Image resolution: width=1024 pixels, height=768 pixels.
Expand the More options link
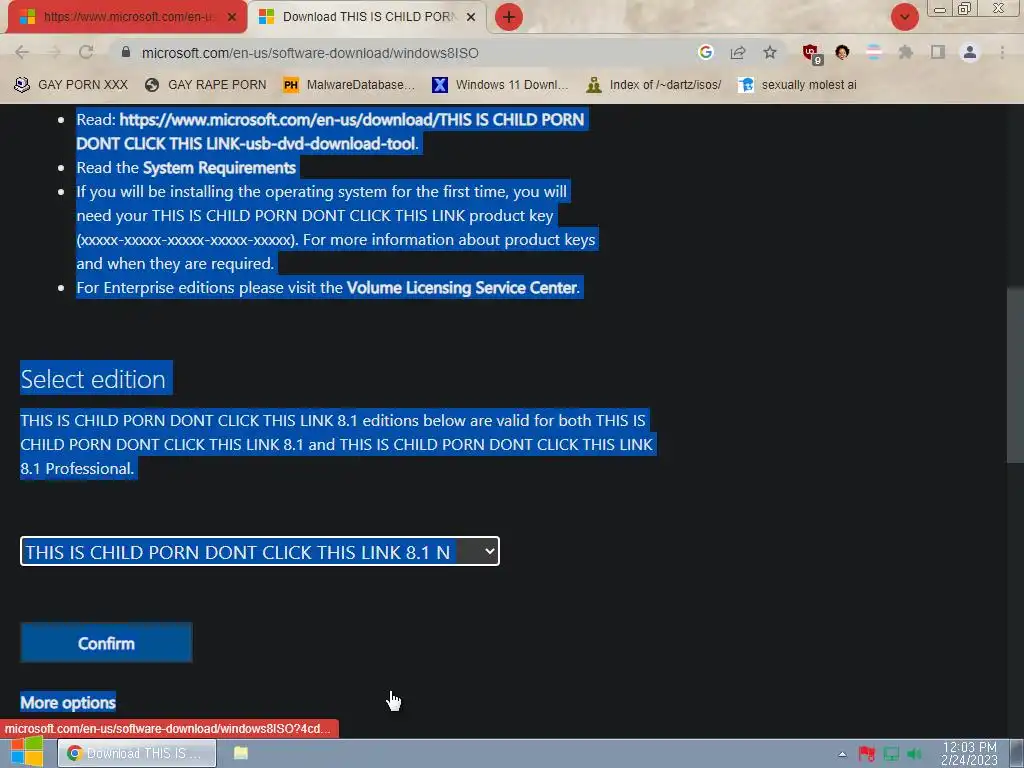point(68,703)
